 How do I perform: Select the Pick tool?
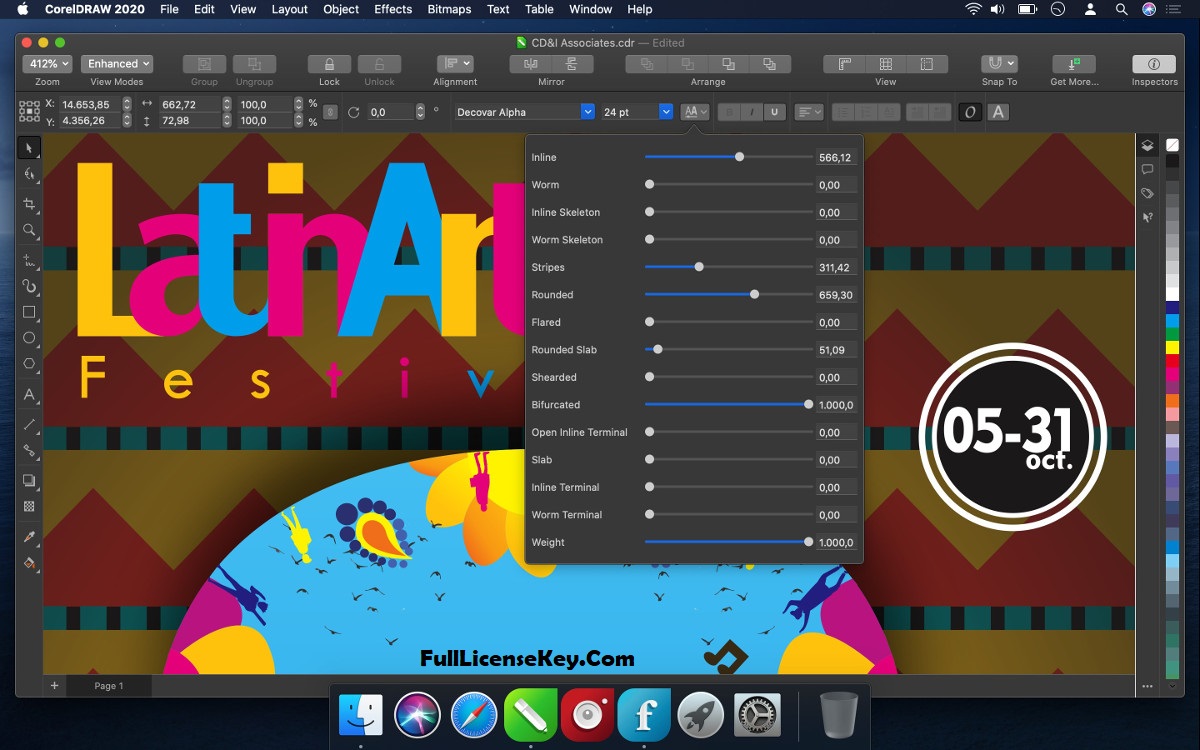tap(29, 148)
